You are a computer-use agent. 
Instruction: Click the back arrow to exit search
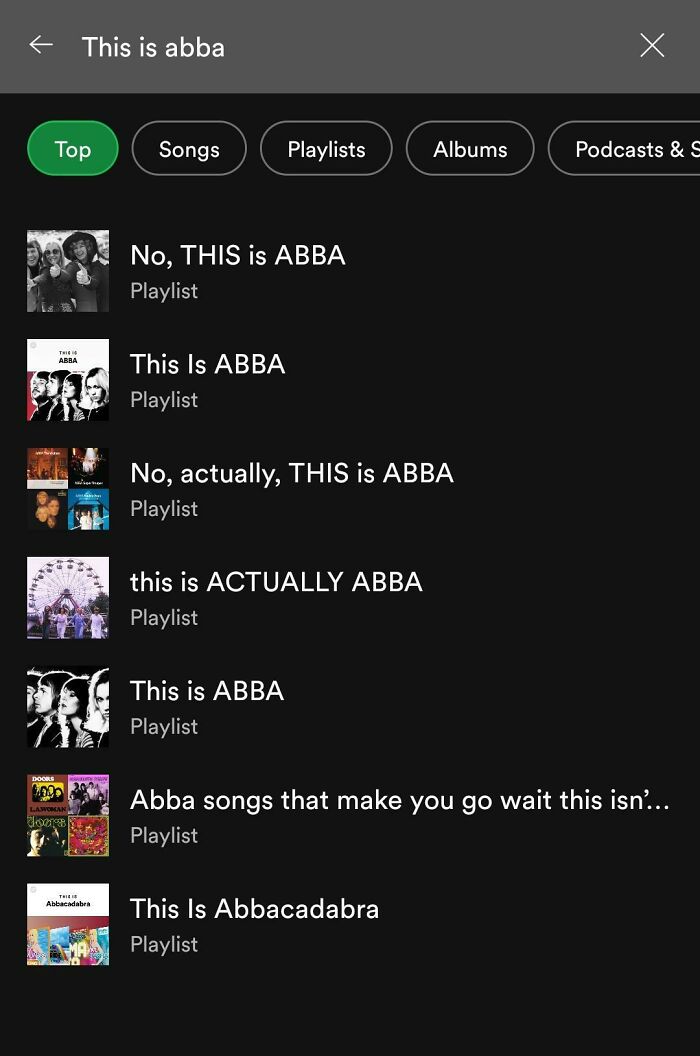[40, 45]
